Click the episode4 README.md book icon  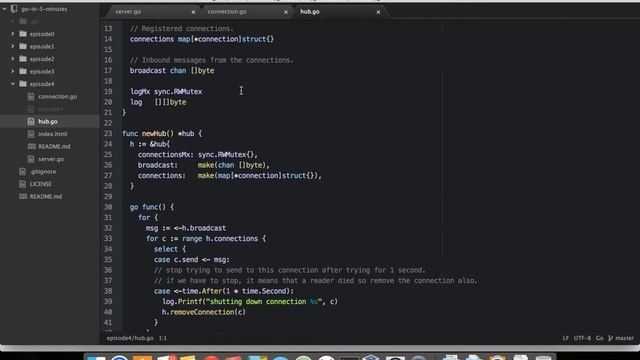click(31, 147)
